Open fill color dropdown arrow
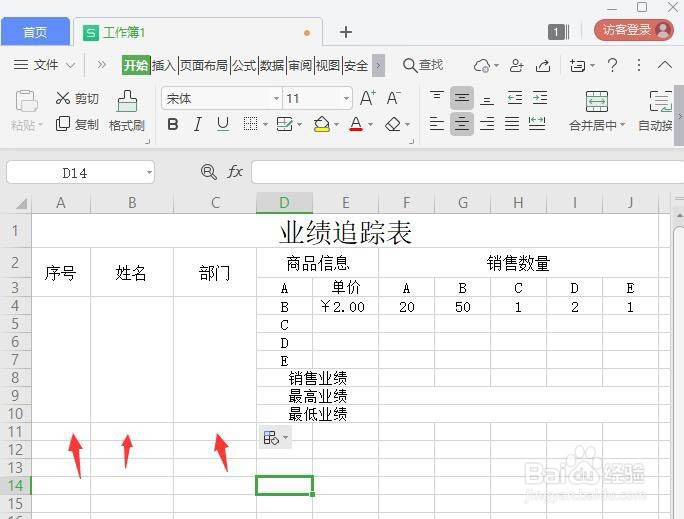 [x=336, y=125]
